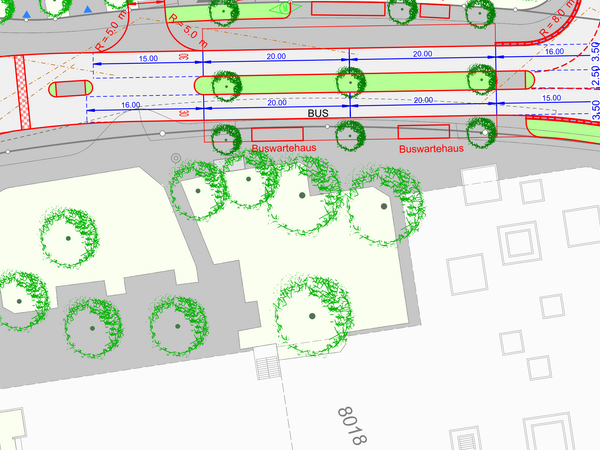Select the small red rectangle in left island

[x=70, y=89]
